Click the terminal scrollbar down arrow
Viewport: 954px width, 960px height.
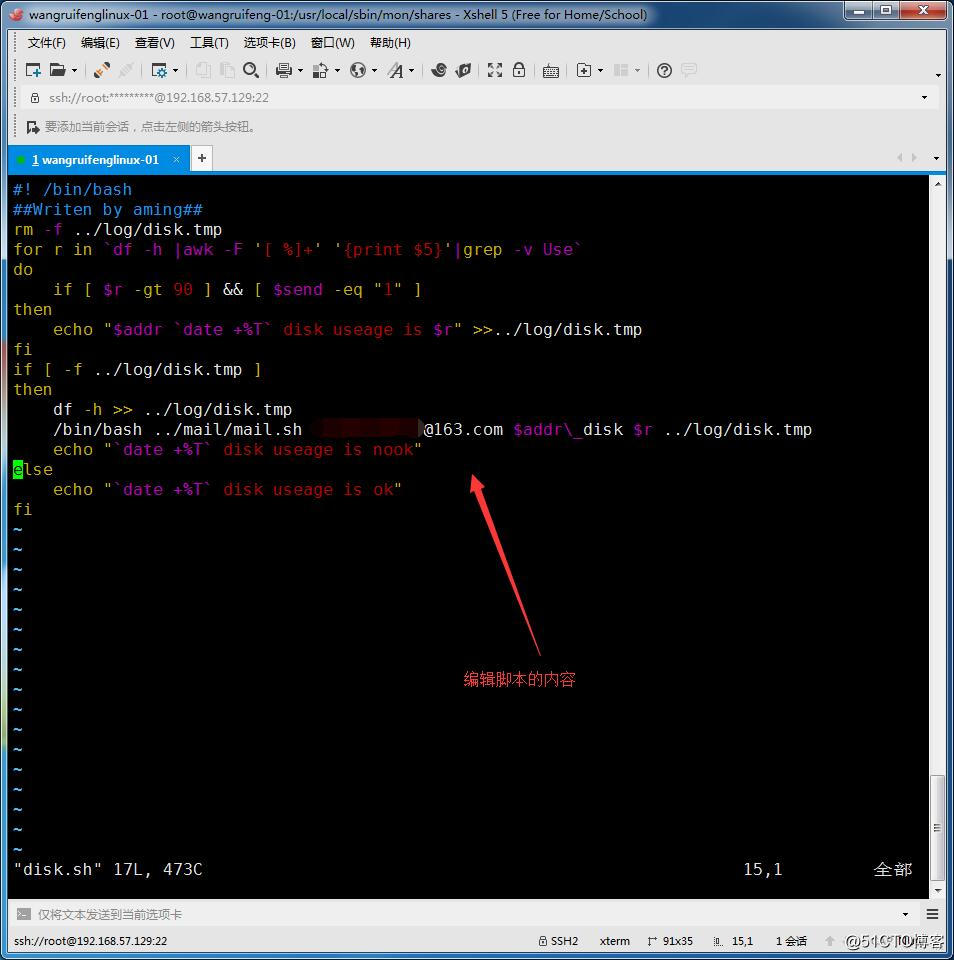point(937,891)
